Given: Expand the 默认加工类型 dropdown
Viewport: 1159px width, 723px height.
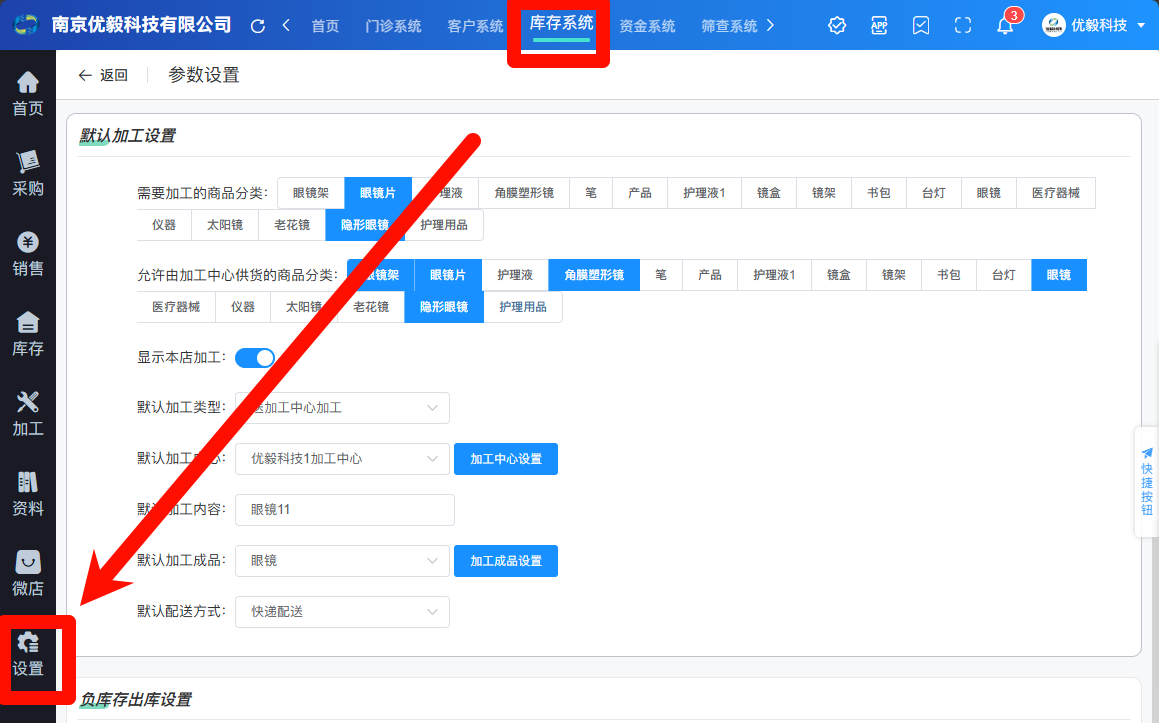Looking at the screenshot, I should click(342, 408).
